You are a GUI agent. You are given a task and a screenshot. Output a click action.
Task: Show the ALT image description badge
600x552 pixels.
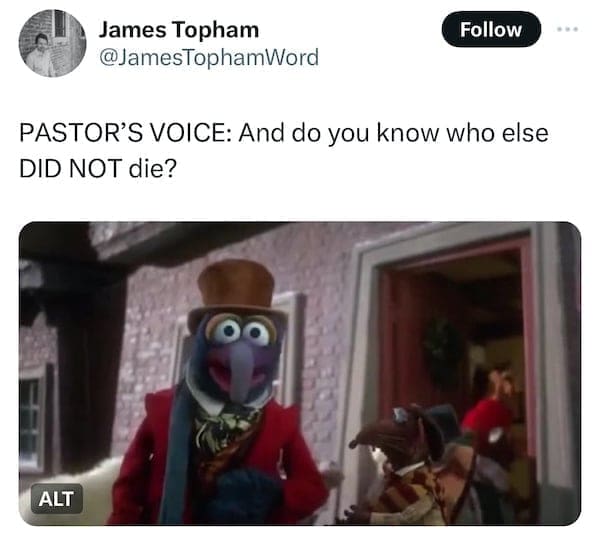pos(57,499)
